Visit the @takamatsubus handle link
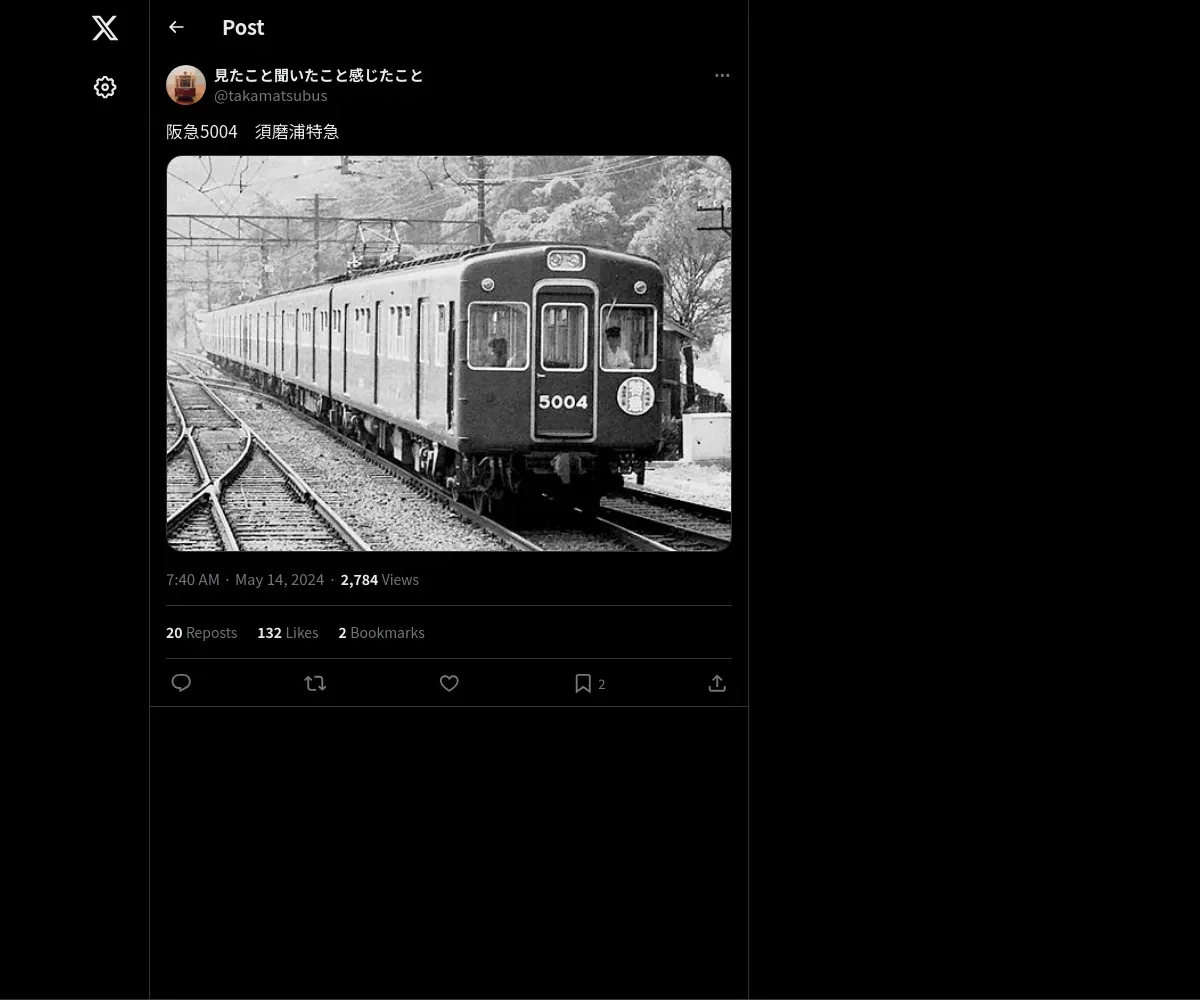The width and height of the screenshot is (1200, 1000). pyautogui.click(x=271, y=96)
